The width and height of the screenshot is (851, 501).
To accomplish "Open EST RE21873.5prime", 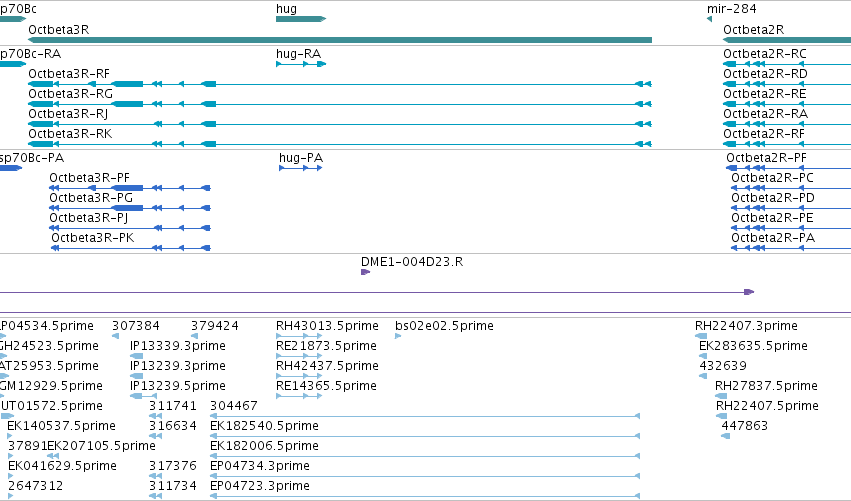I will pos(326,346).
